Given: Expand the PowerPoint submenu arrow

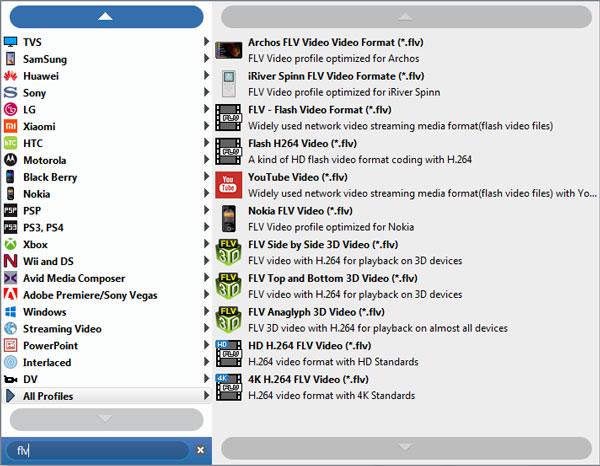Looking at the screenshot, I should click(206, 345).
